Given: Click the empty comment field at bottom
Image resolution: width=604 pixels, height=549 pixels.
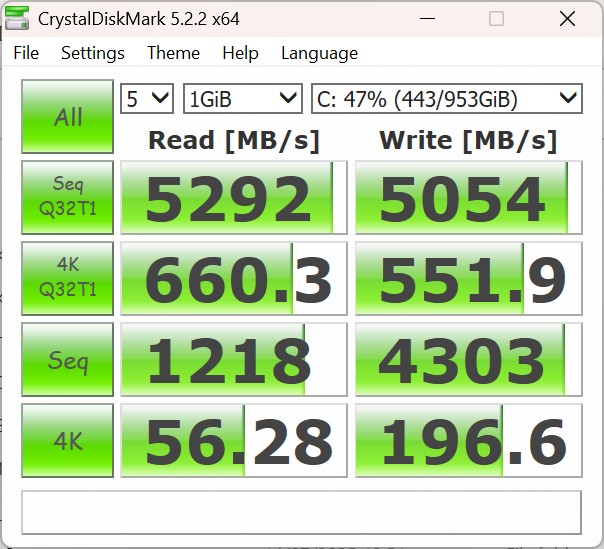Looking at the screenshot, I should click(x=301, y=512).
